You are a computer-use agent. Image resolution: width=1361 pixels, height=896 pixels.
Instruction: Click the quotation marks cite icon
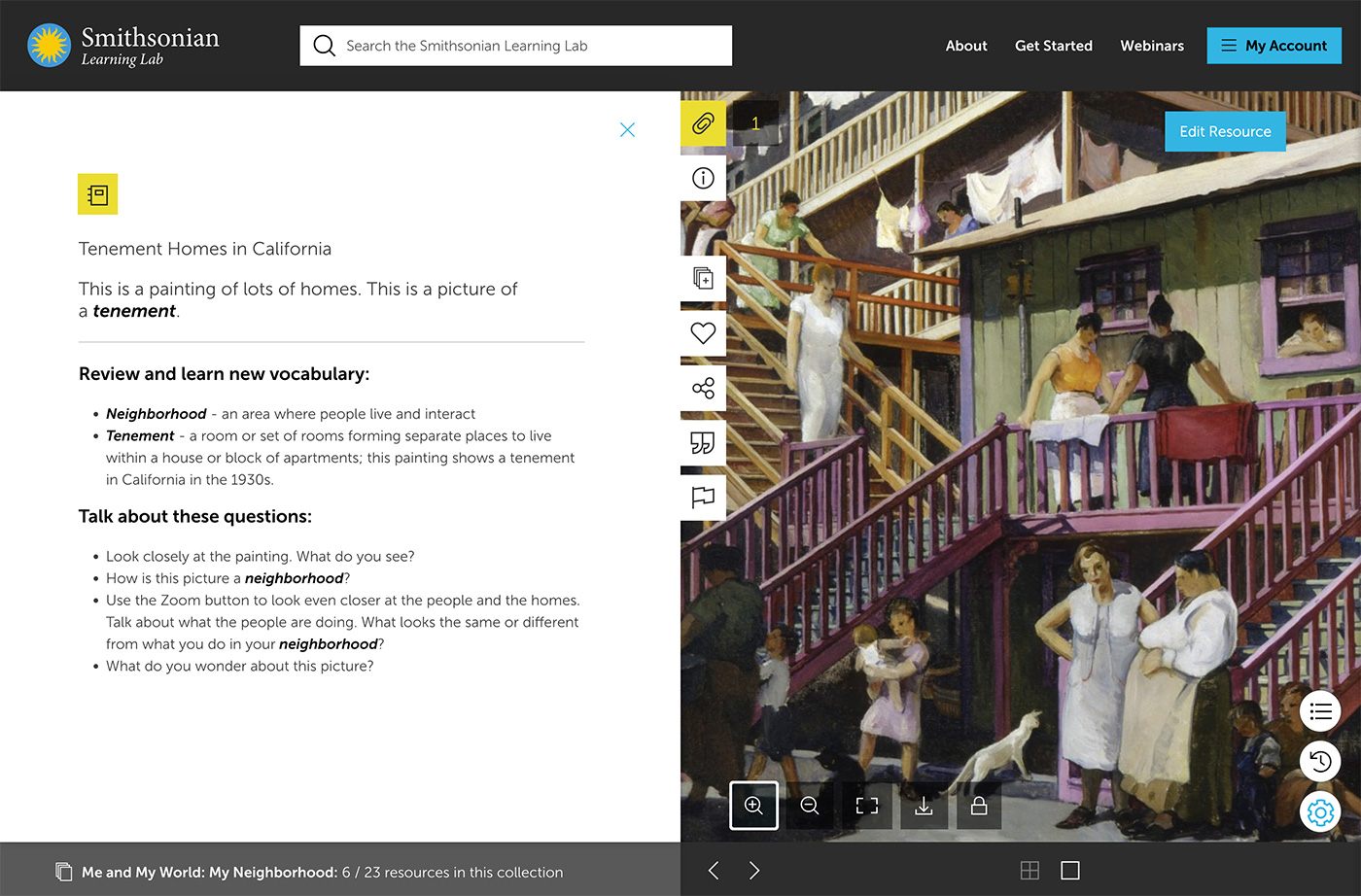coord(703,443)
